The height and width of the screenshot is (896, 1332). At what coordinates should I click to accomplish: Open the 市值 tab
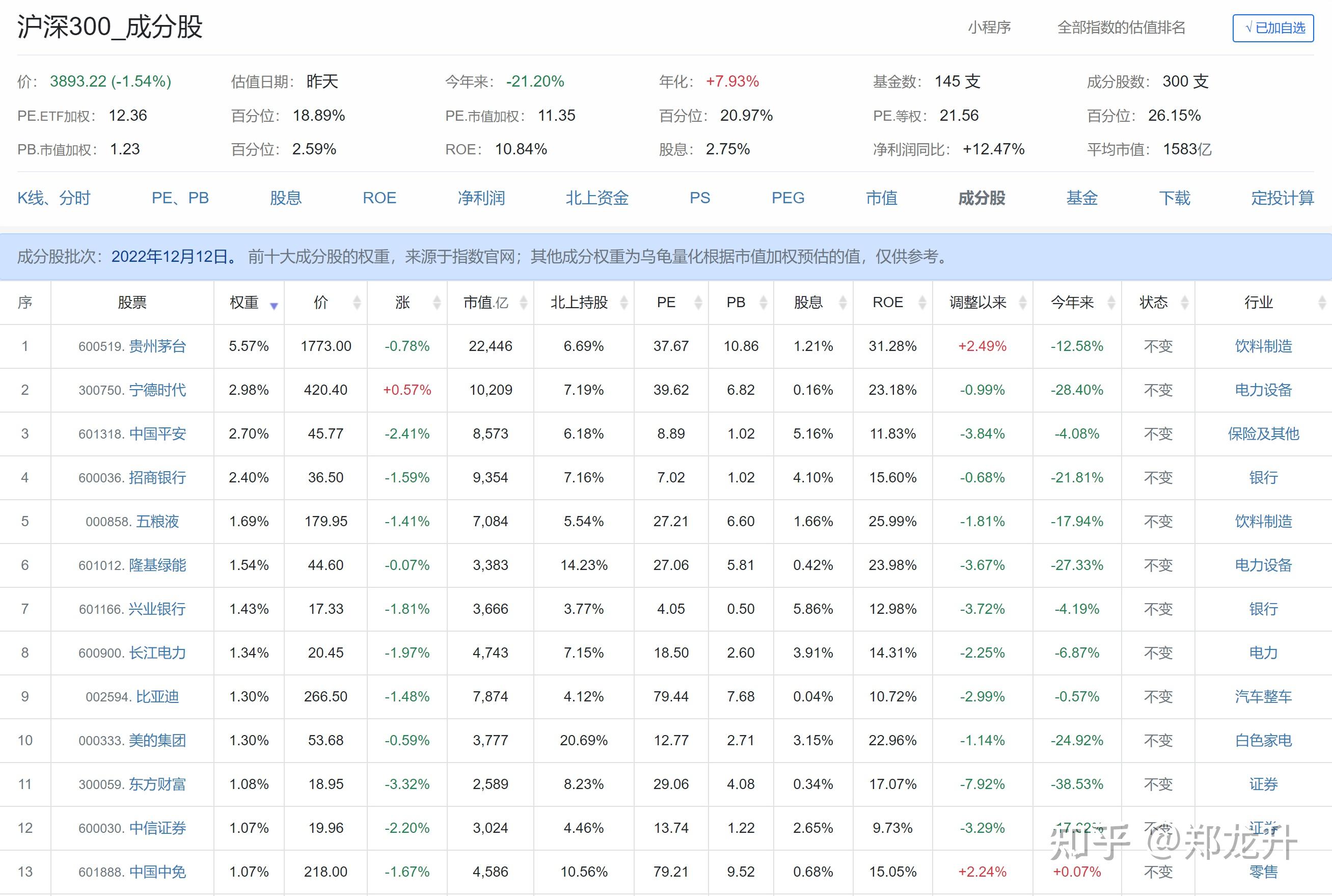coord(882,198)
